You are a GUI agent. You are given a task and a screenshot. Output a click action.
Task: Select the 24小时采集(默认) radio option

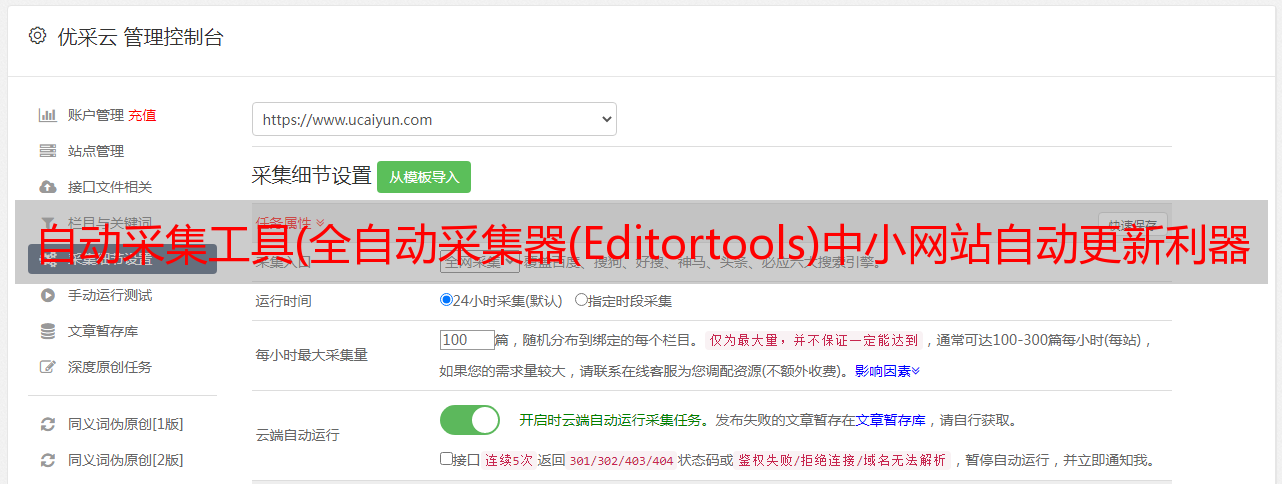click(446, 300)
